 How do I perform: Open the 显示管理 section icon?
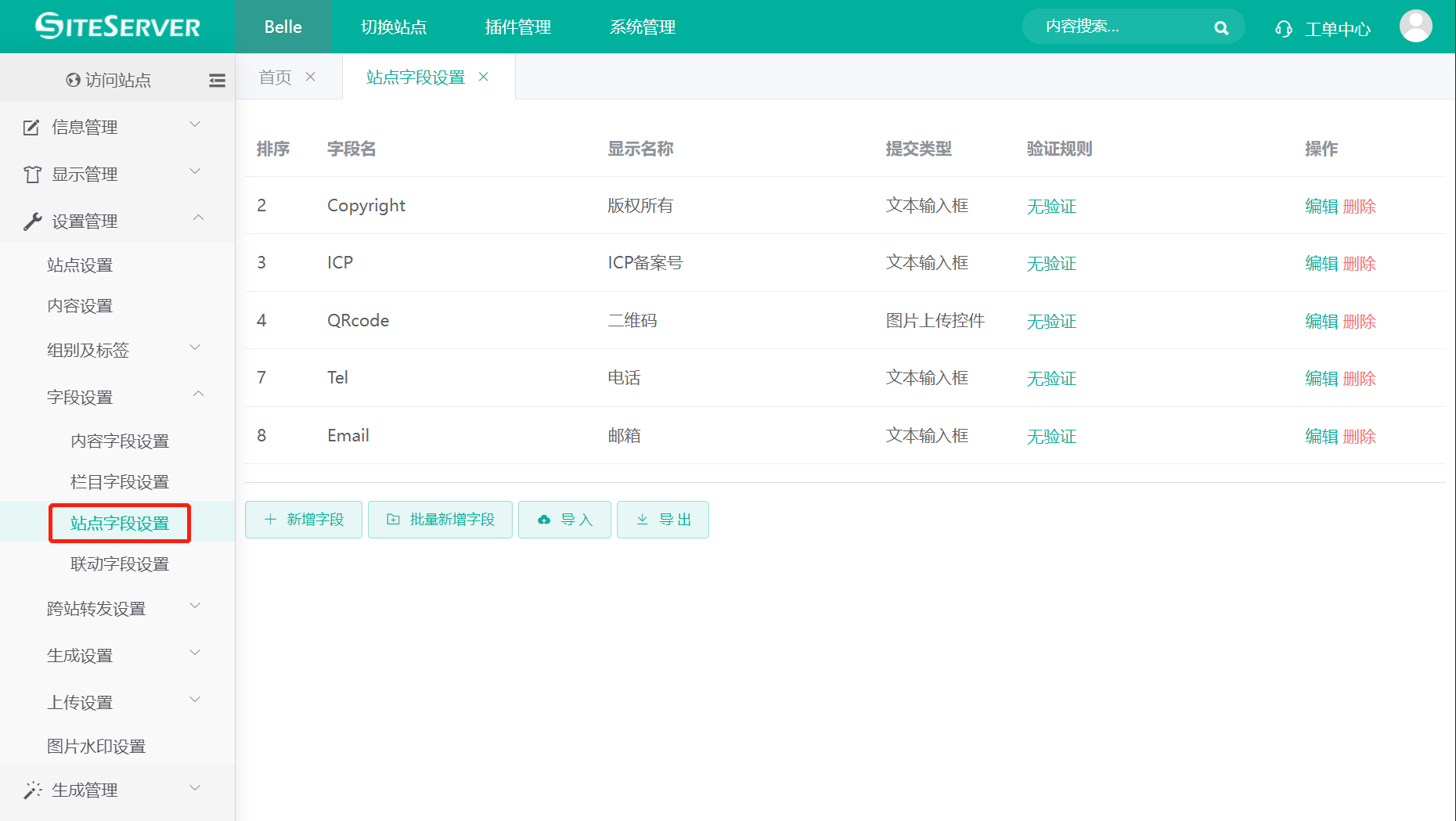pos(30,174)
